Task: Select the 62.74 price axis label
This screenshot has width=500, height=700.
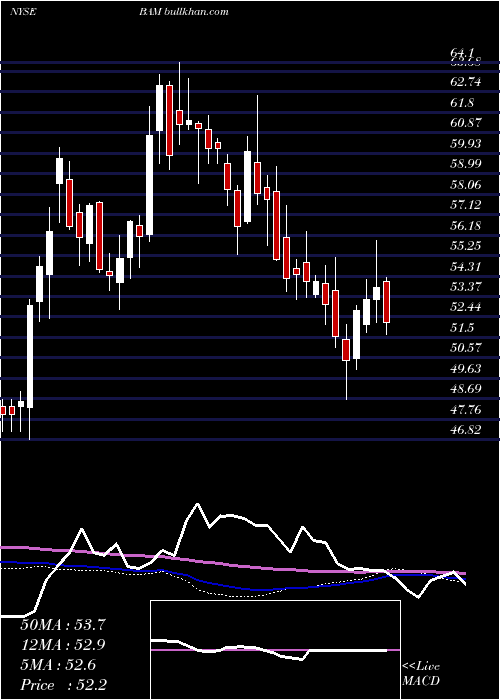Action: pyautogui.click(x=466, y=82)
